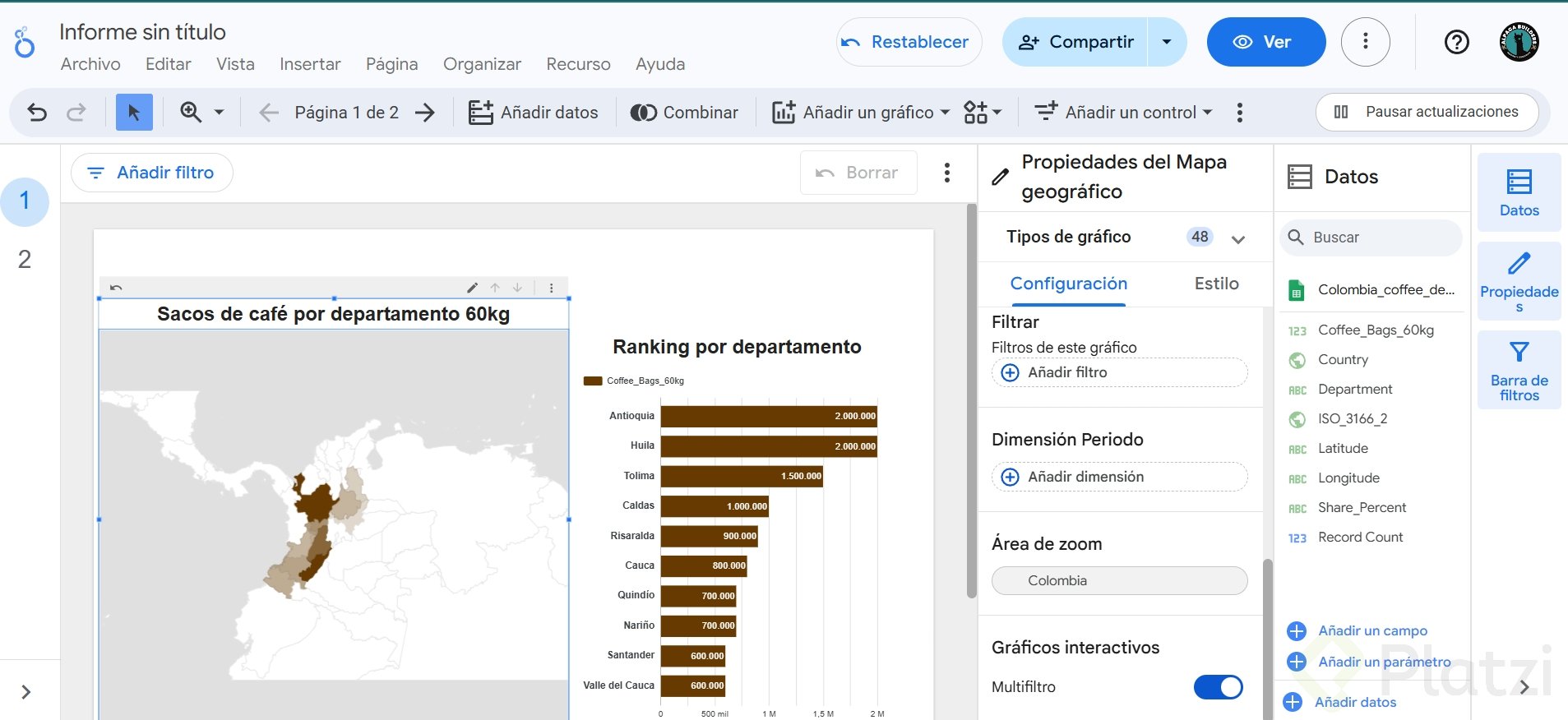Click the Antioquia bar in ranking chart

pos(769,416)
